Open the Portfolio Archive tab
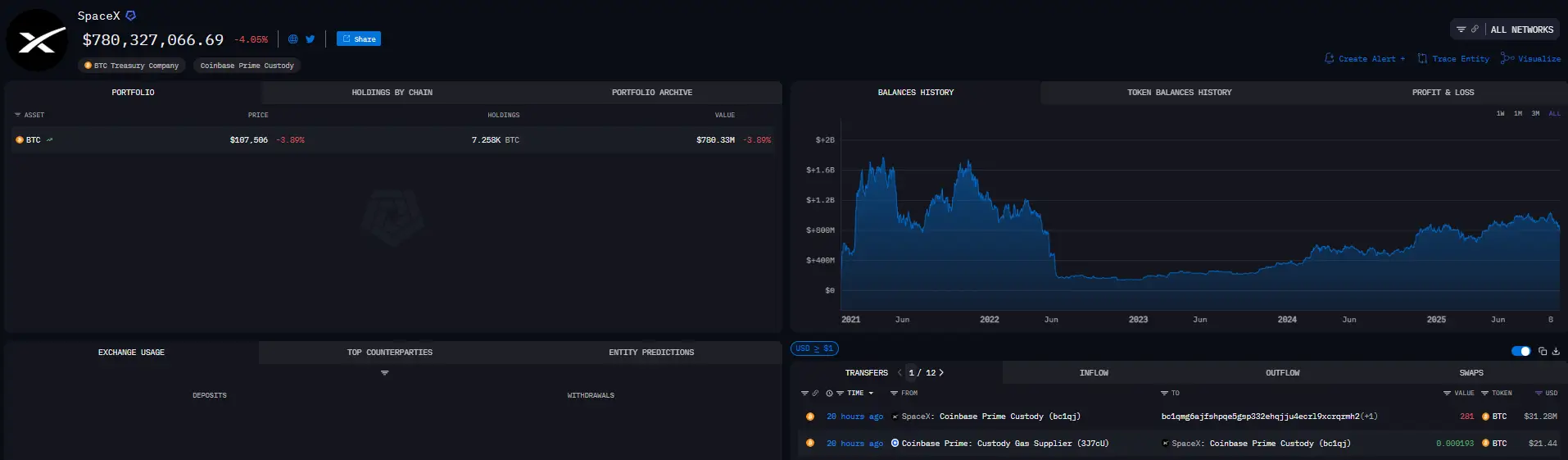The height and width of the screenshot is (460, 1568). click(x=652, y=93)
